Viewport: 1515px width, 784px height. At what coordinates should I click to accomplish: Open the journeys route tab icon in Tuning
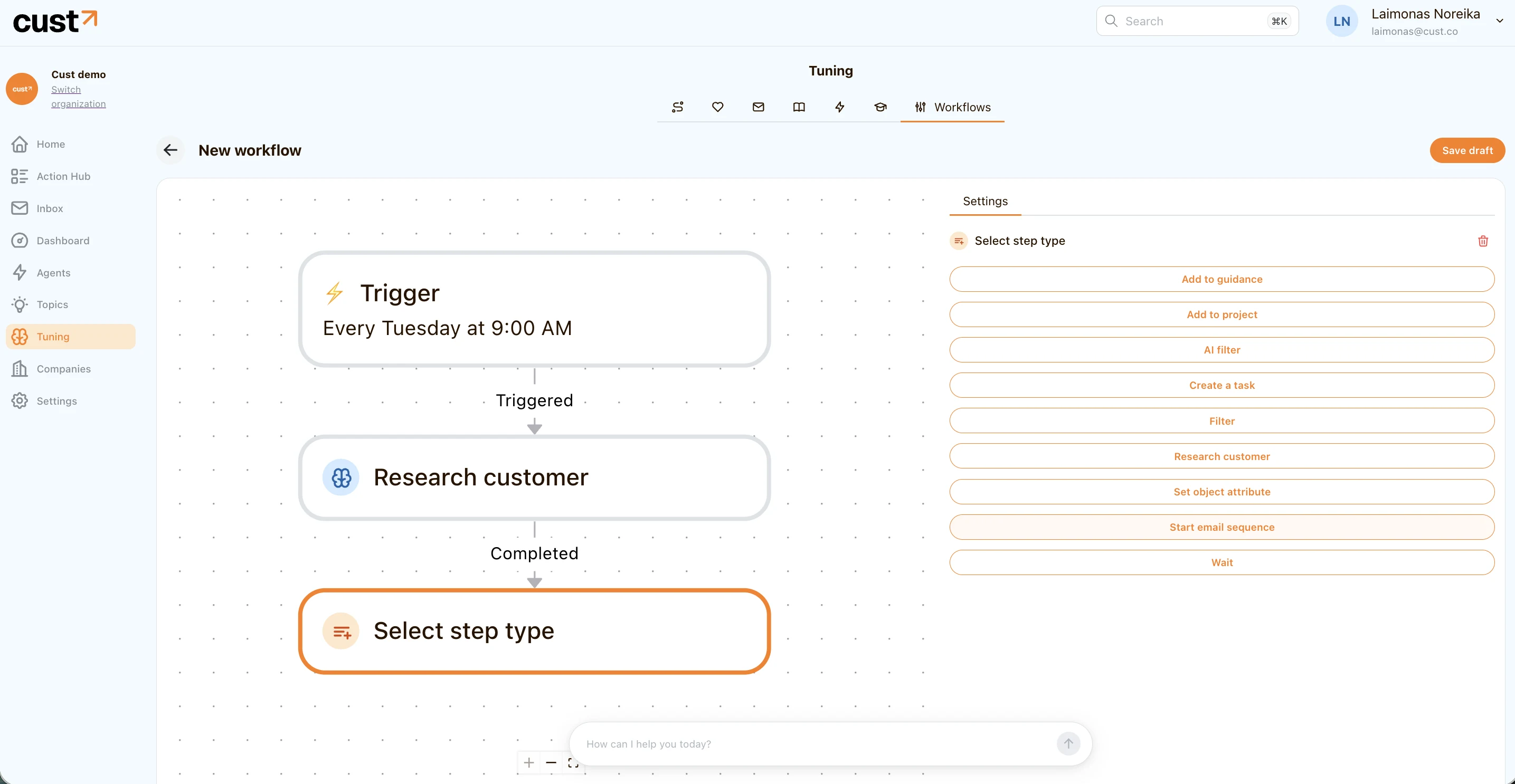[x=677, y=107]
